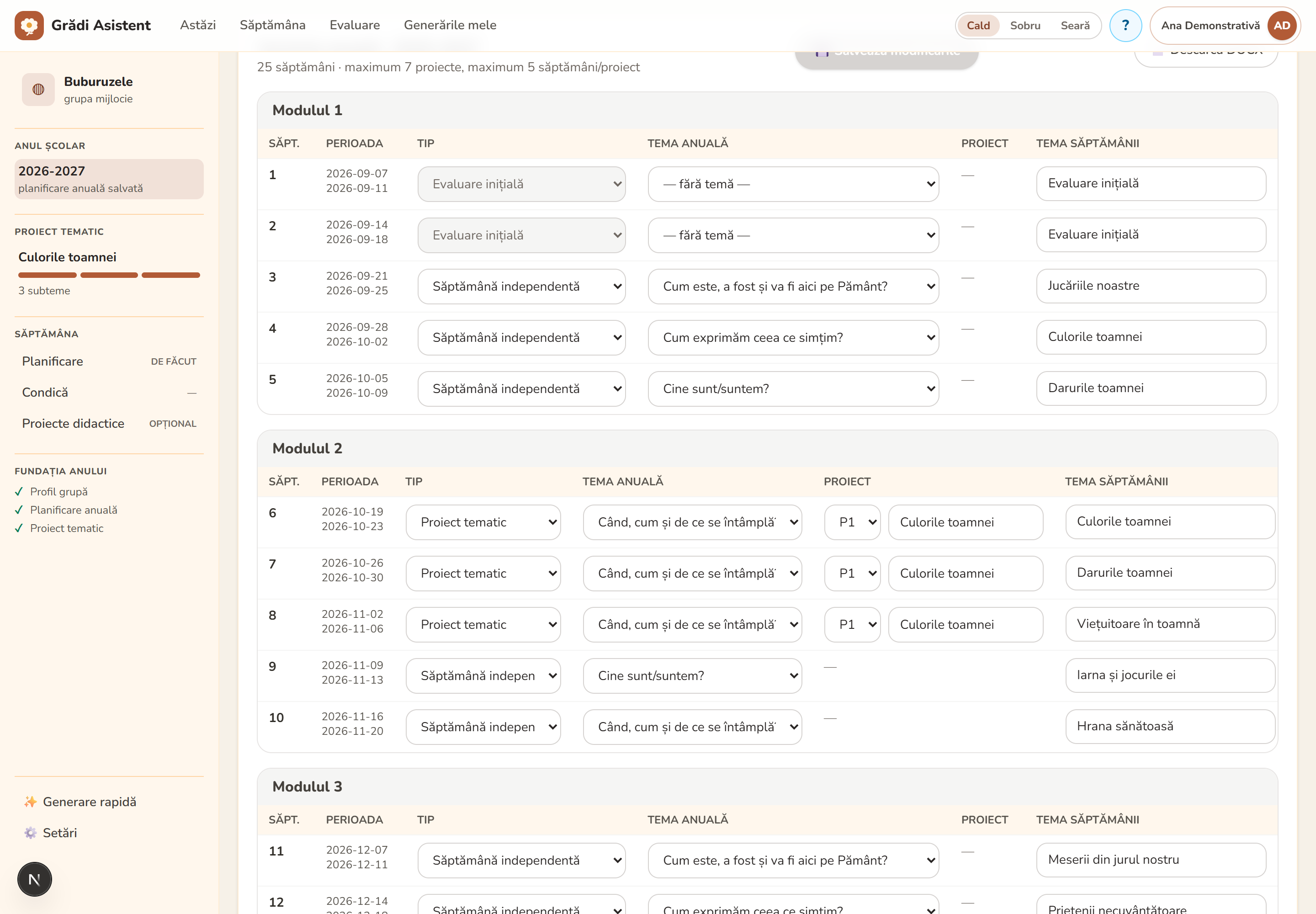Open week 11 Tema anuală dropdown
The image size is (1316, 914).
[x=793, y=860]
